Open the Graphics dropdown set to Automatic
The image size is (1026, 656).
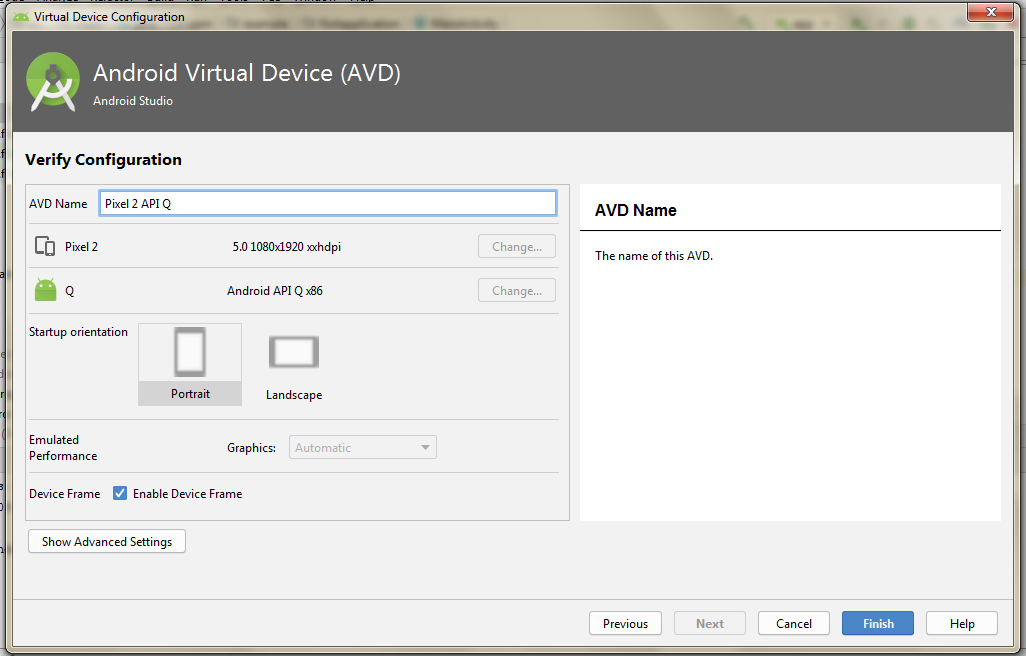click(x=363, y=448)
